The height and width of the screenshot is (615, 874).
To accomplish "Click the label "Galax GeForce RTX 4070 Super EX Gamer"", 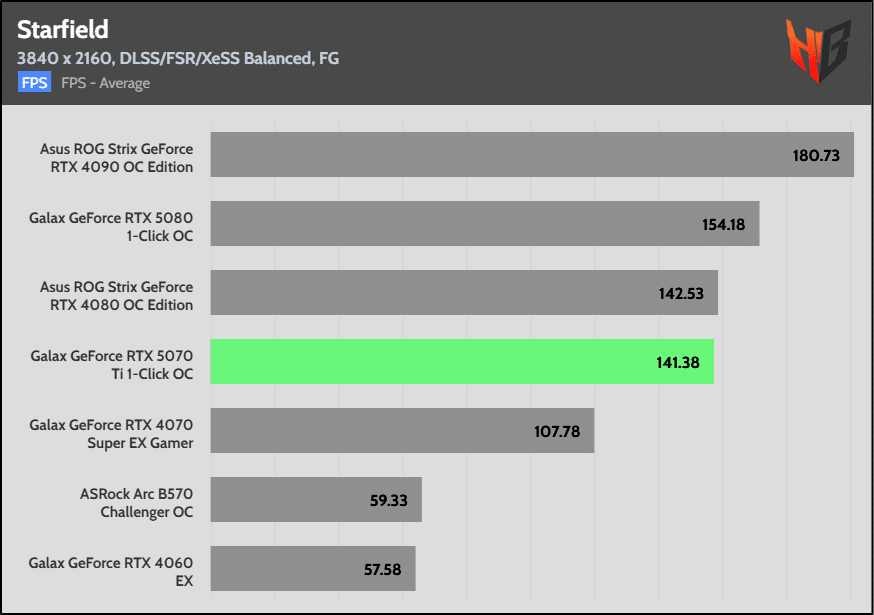I will point(111,434).
